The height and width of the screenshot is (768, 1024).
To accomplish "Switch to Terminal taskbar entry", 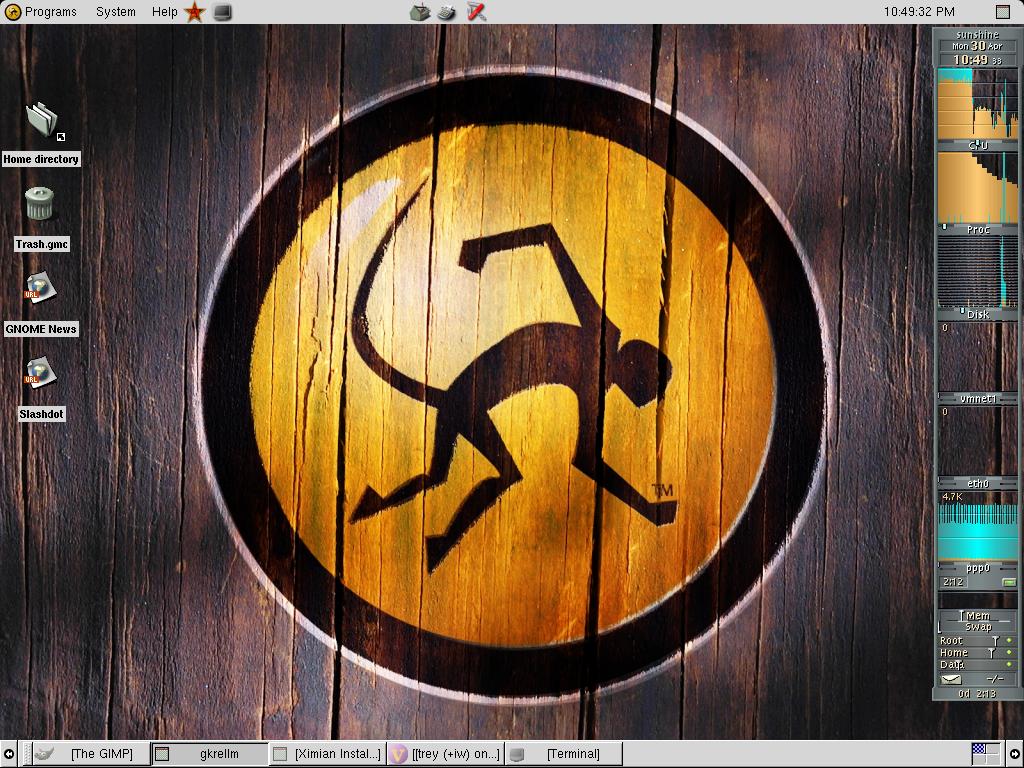I will 564,754.
